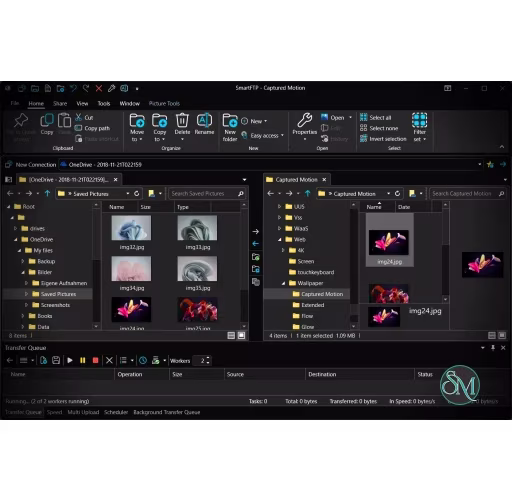Open Properties with the wrench icon
Screen dimensions: 512x500
pos(304,120)
